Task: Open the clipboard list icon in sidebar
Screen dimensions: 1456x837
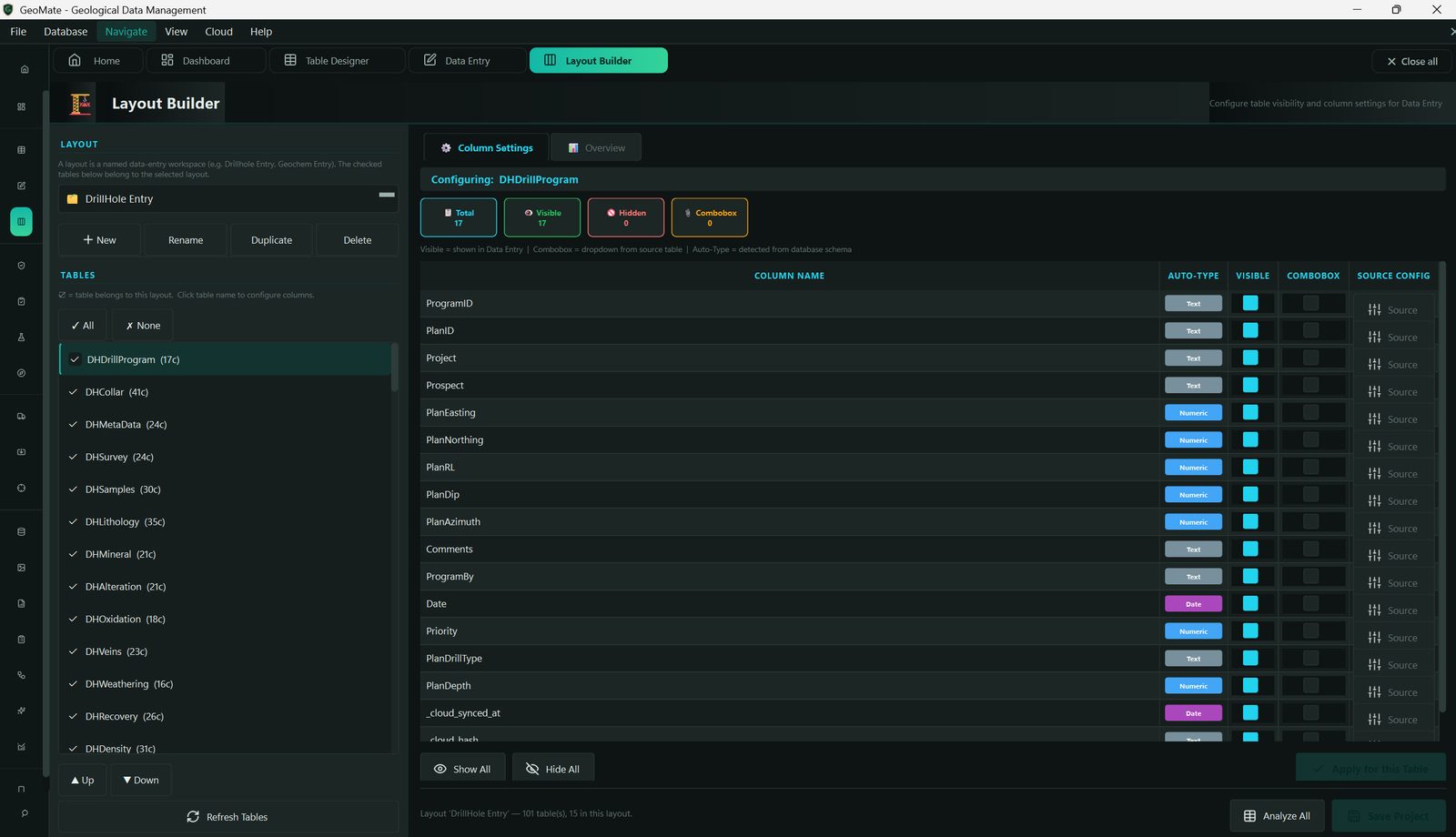Action: 21,640
